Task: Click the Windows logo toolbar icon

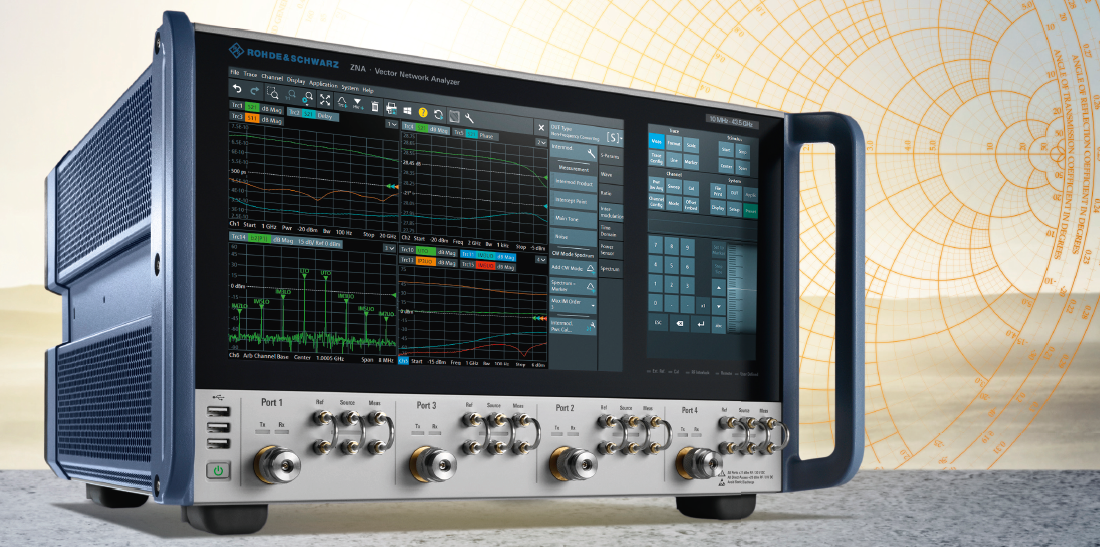Action: (408, 111)
